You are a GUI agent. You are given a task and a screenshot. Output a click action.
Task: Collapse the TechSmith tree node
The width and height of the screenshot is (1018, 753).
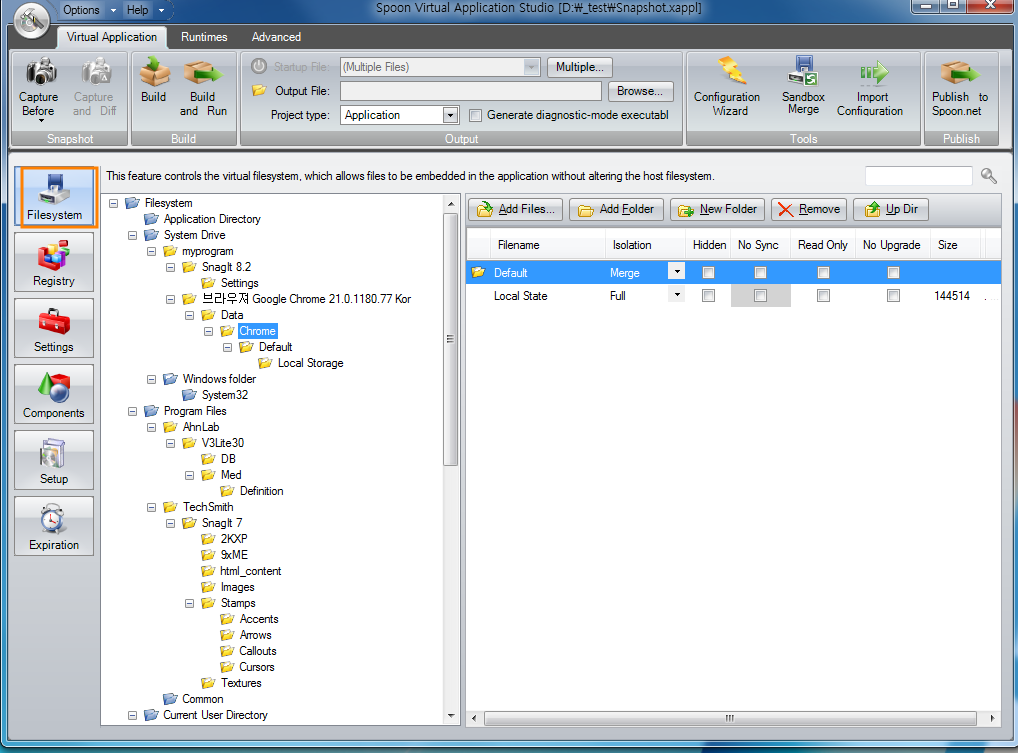pos(151,506)
